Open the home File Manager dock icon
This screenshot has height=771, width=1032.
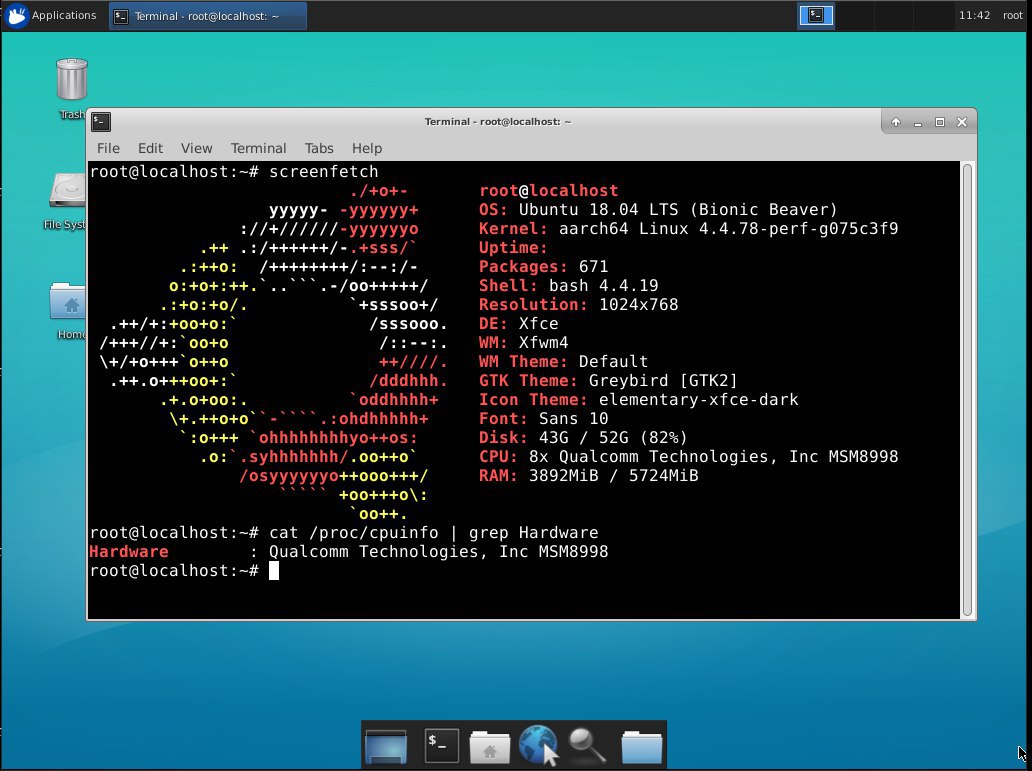[489, 747]
